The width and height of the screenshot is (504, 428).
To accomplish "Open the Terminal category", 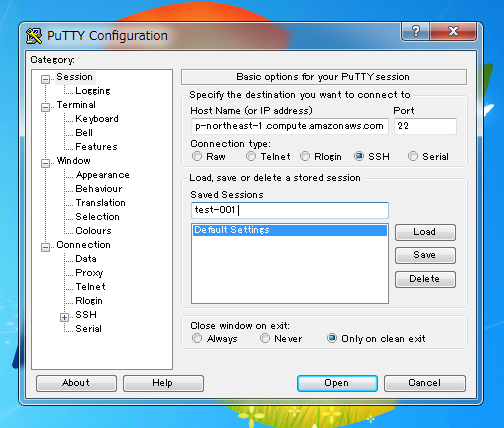I will (76, 105).
